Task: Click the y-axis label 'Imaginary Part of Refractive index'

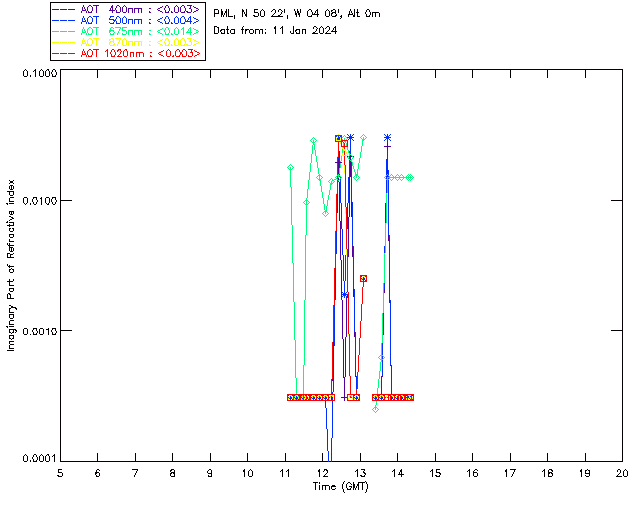Action: click(x=11, y=265)
